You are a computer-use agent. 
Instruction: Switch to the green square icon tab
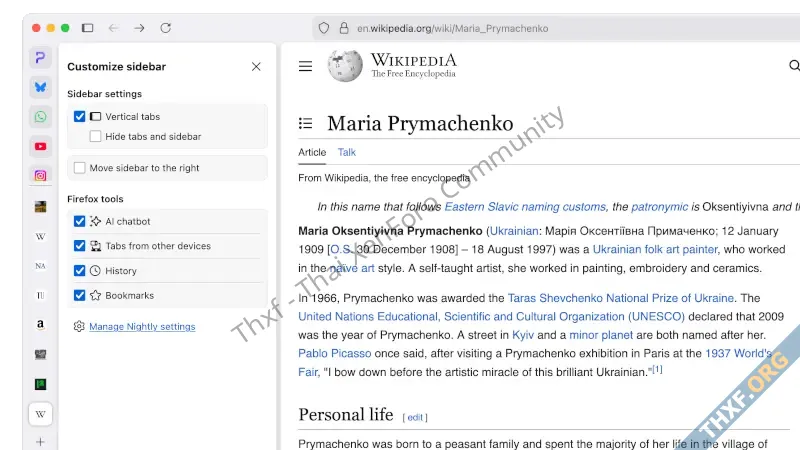[x=40, y=384]
